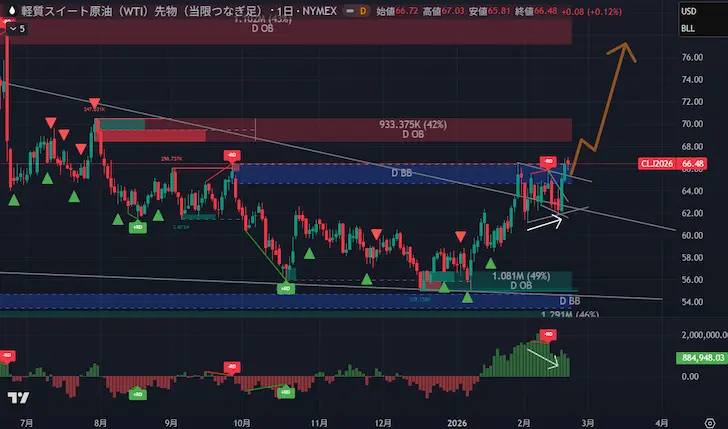Open the USD currency dropdown
Viewport: 728px width, 429px height.
pyautogui.click(x=689, y=11)
